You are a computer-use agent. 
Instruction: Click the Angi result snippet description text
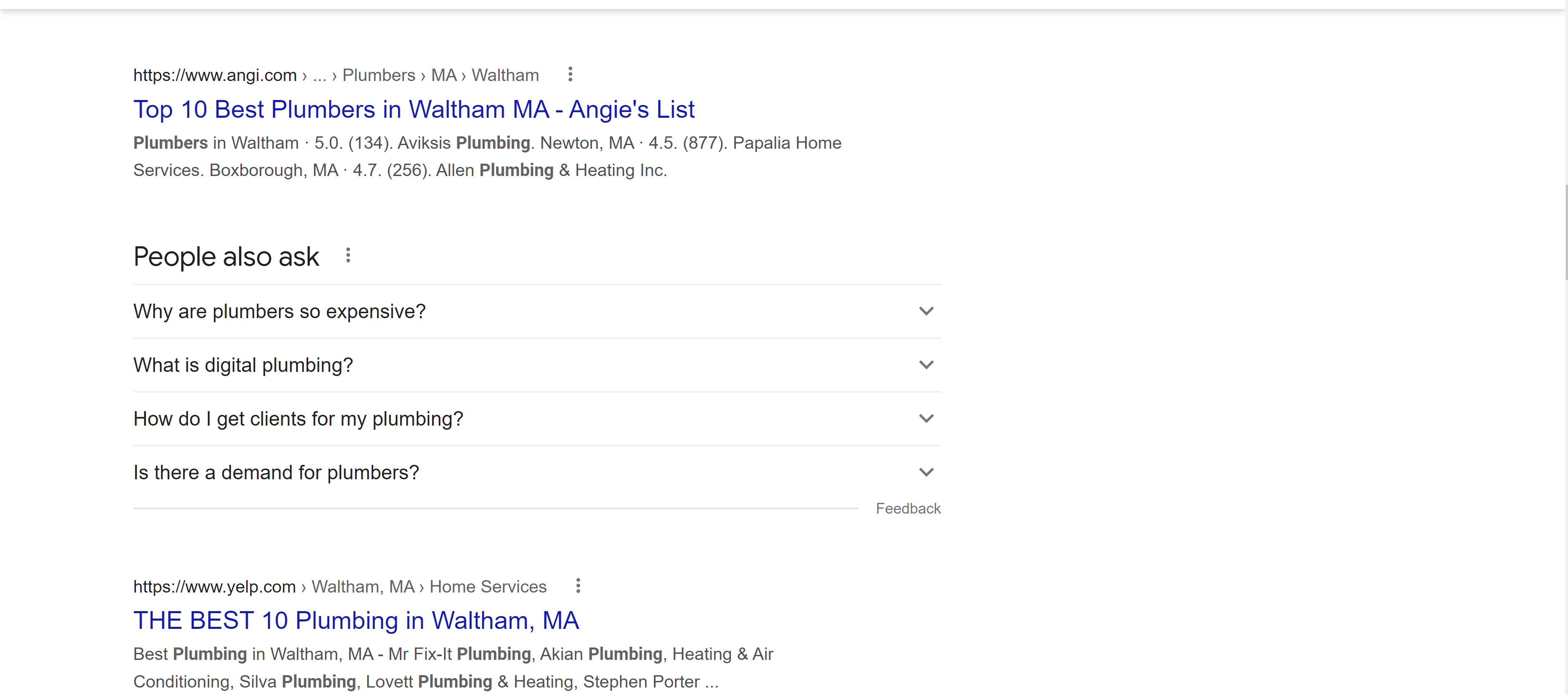487,157
